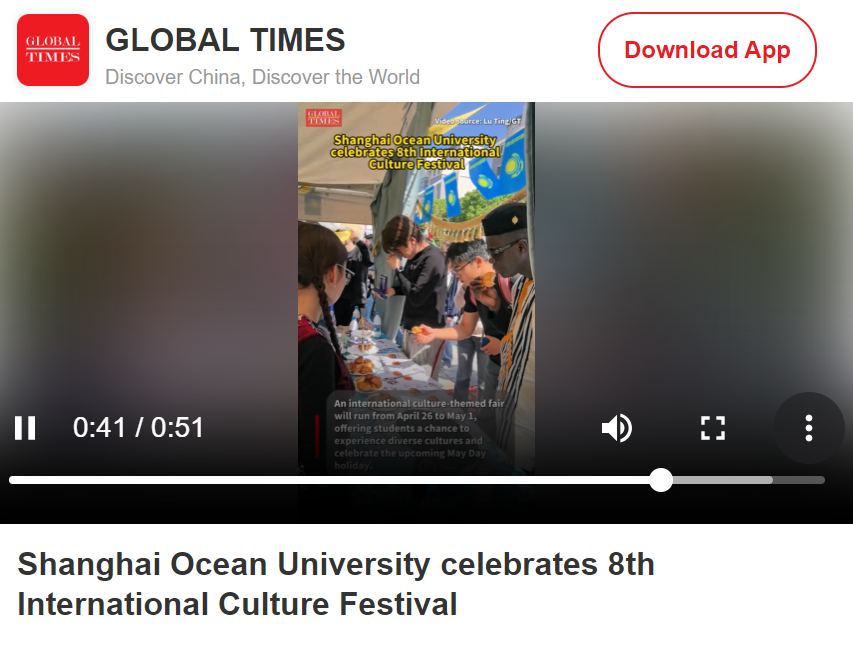
Task: Click the Download App button
Action: click(x=707, y=50)
